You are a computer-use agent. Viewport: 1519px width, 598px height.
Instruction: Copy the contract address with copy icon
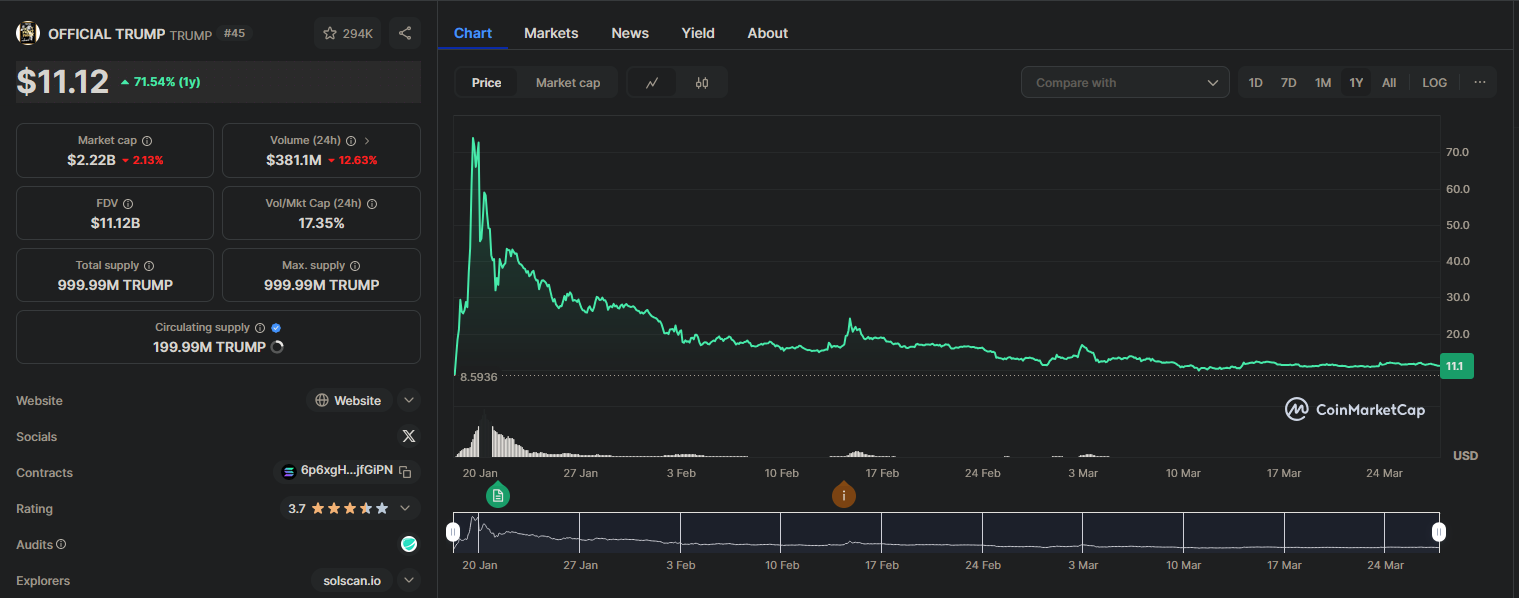click(x=405, y=471)
